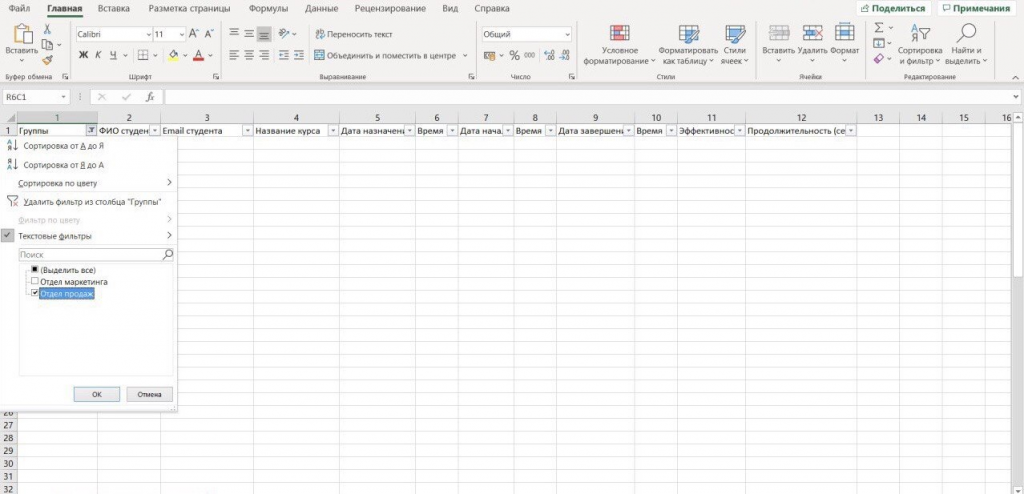Click the Поделиться button
The width and height of the screenshot is (1024, 494).
893,8
